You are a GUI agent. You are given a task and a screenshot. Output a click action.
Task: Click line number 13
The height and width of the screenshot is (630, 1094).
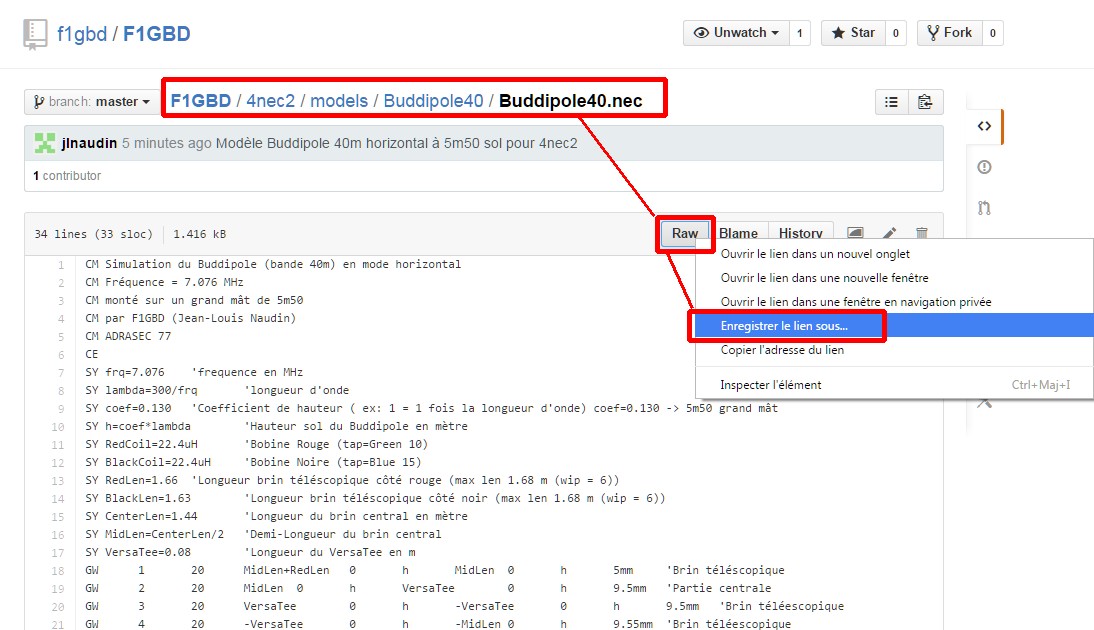pyautogui.click(x=57, y=481)
